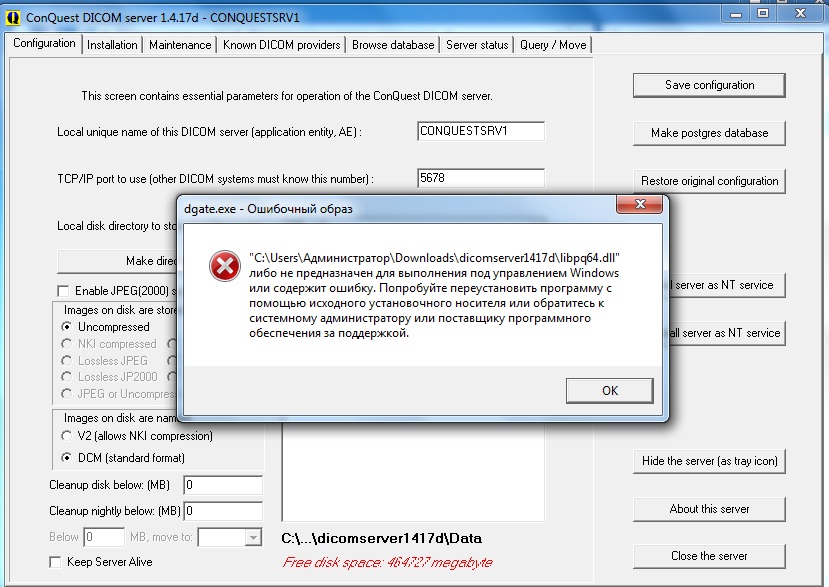
Task: Click Close the server button
Action: tap(709, 556)
